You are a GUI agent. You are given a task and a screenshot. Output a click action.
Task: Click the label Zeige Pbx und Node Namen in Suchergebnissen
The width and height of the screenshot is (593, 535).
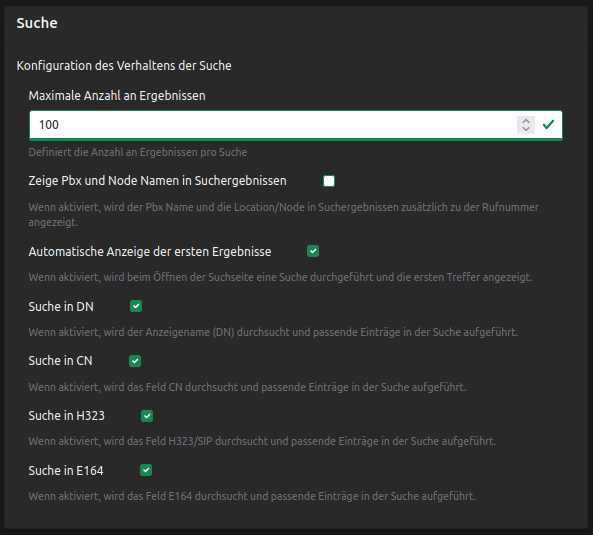157,181
